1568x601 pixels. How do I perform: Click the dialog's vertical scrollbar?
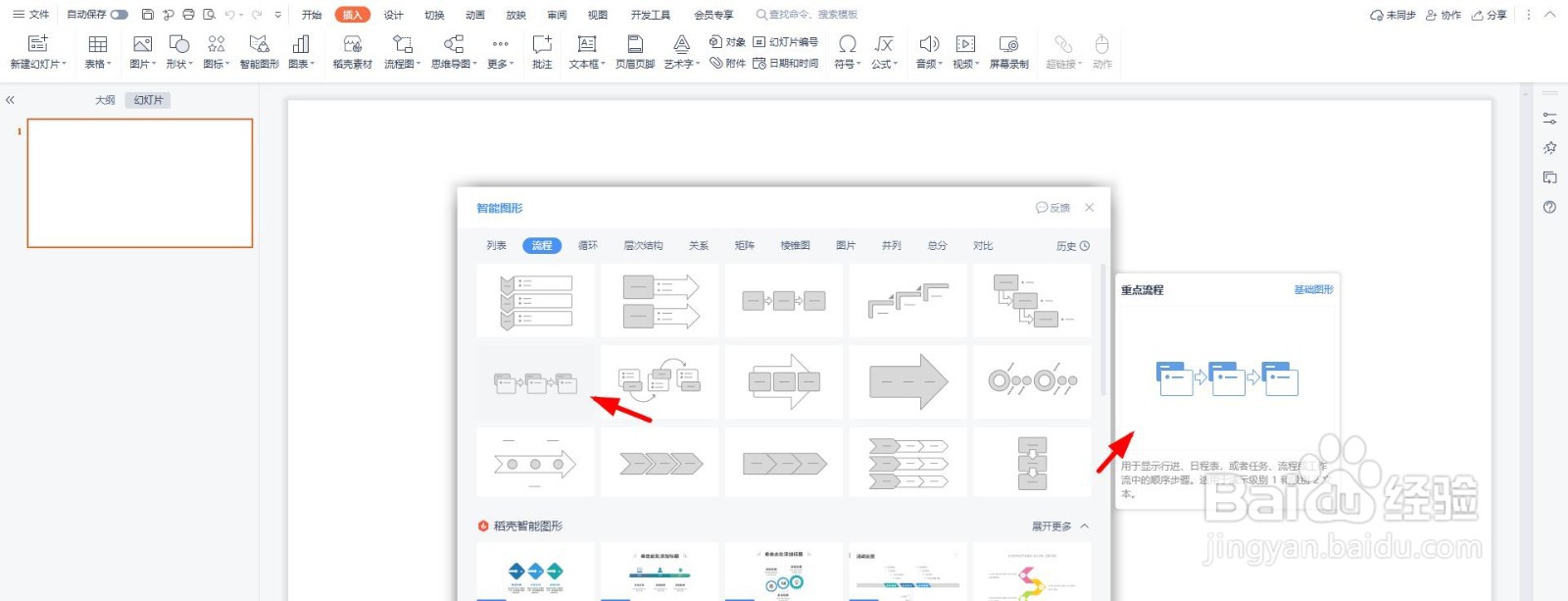[1103, 329]
